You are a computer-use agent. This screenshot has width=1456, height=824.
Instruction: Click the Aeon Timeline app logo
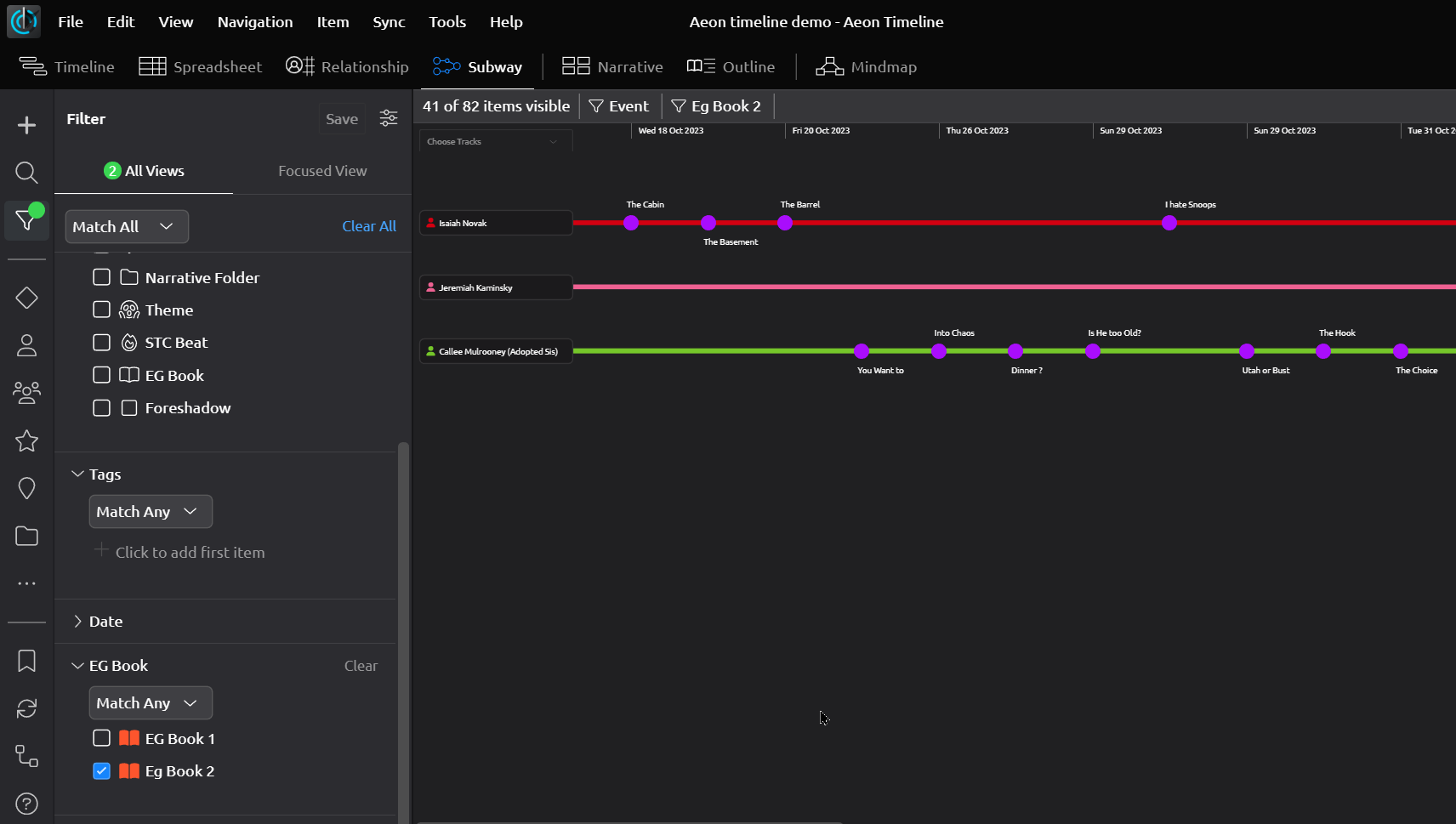[24, 21]
